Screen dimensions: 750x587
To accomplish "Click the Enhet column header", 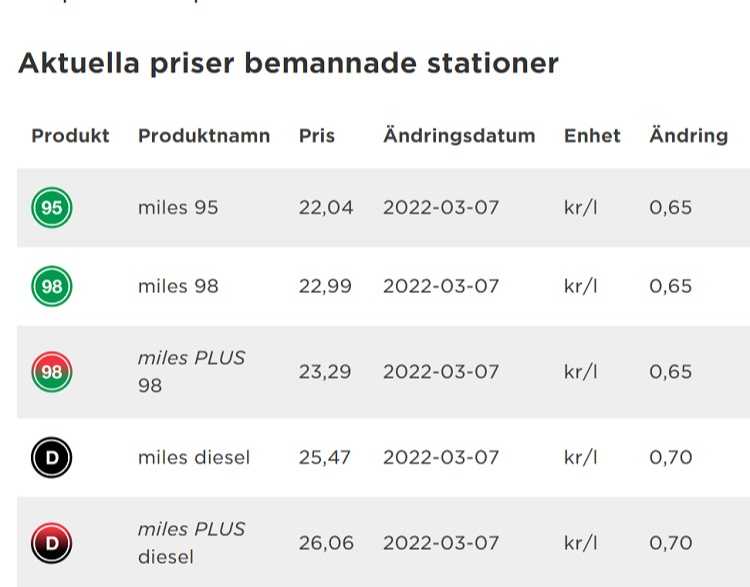I will point(592,136).
